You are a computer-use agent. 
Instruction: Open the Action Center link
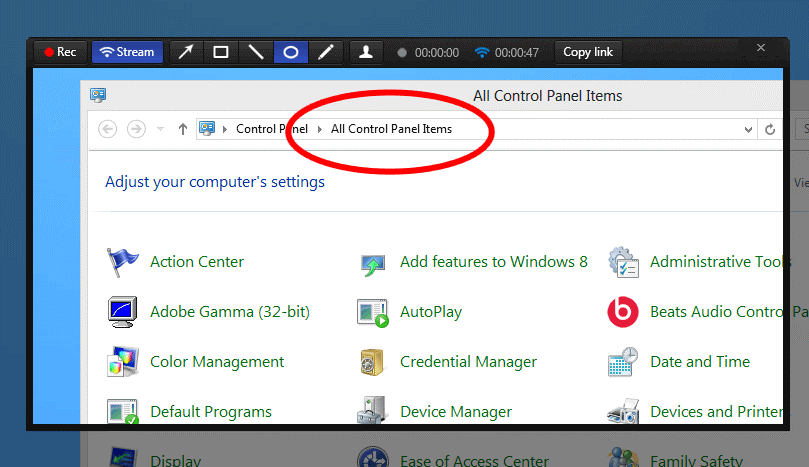coord(197,262)
